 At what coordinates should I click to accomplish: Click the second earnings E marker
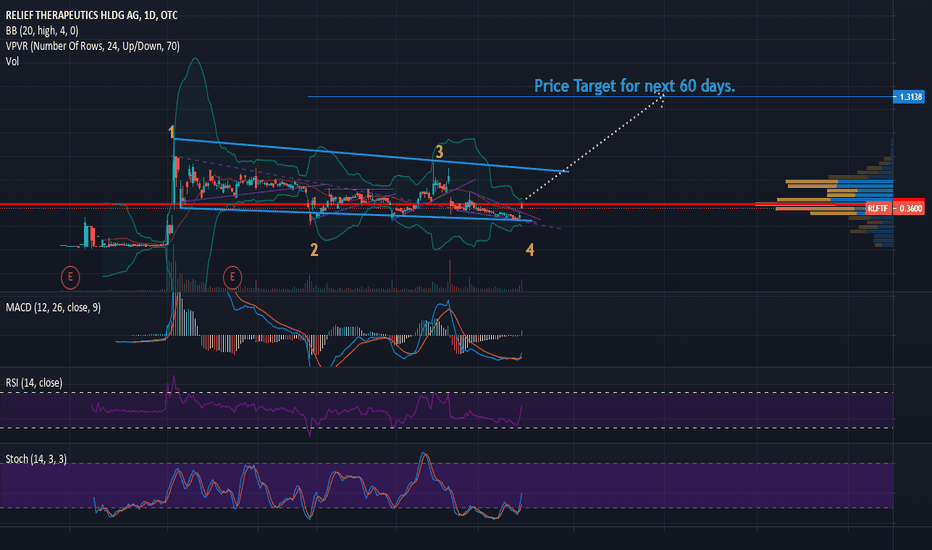[x=232, y=277]
